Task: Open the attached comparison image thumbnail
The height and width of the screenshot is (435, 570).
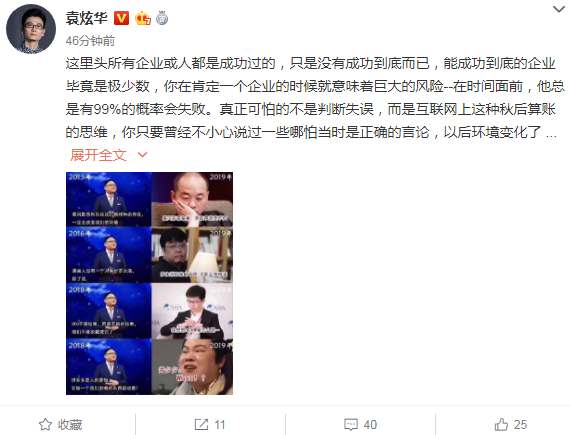Action: click(x=149, y=283)
